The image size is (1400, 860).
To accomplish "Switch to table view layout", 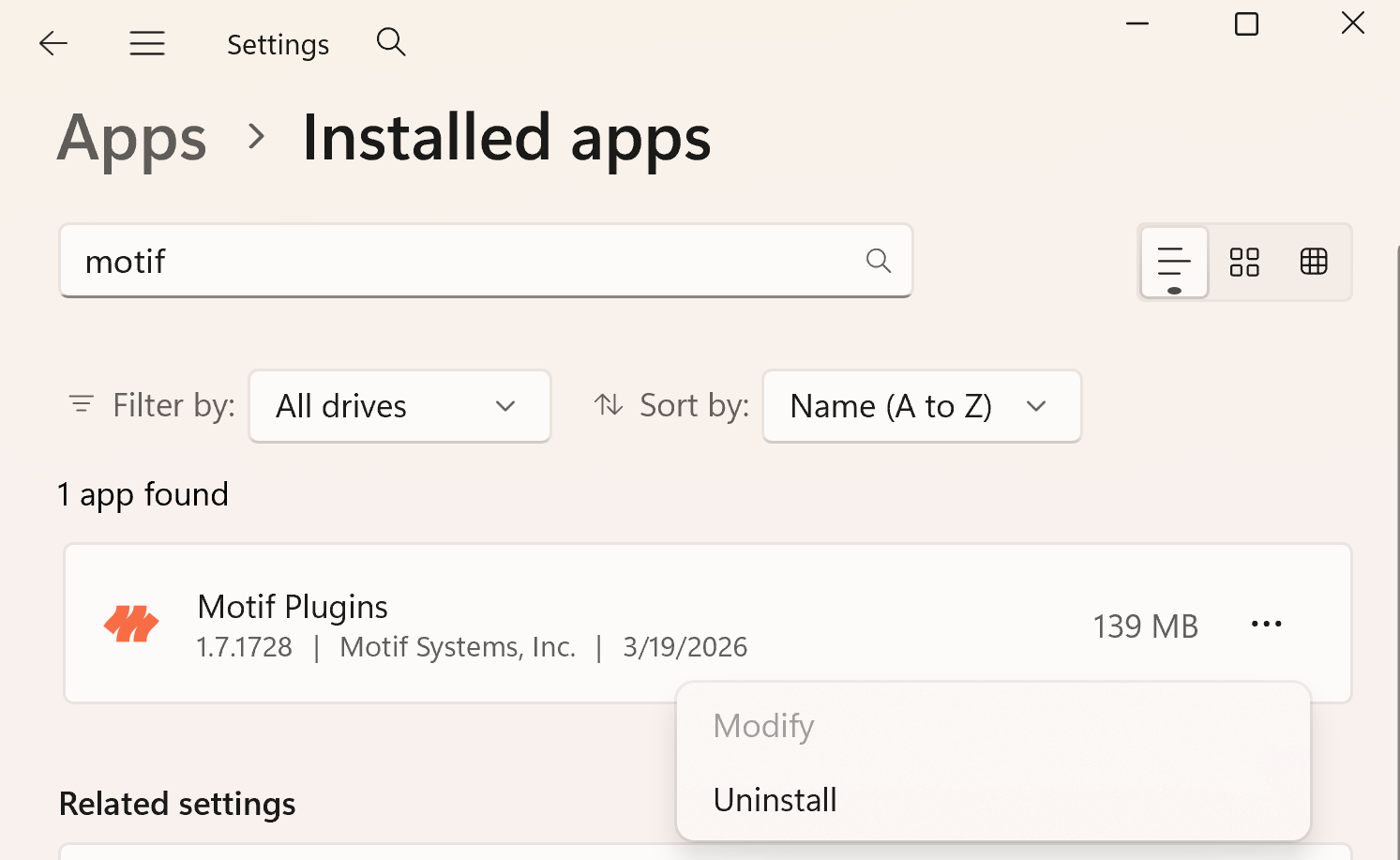I will pos(1314,262).
